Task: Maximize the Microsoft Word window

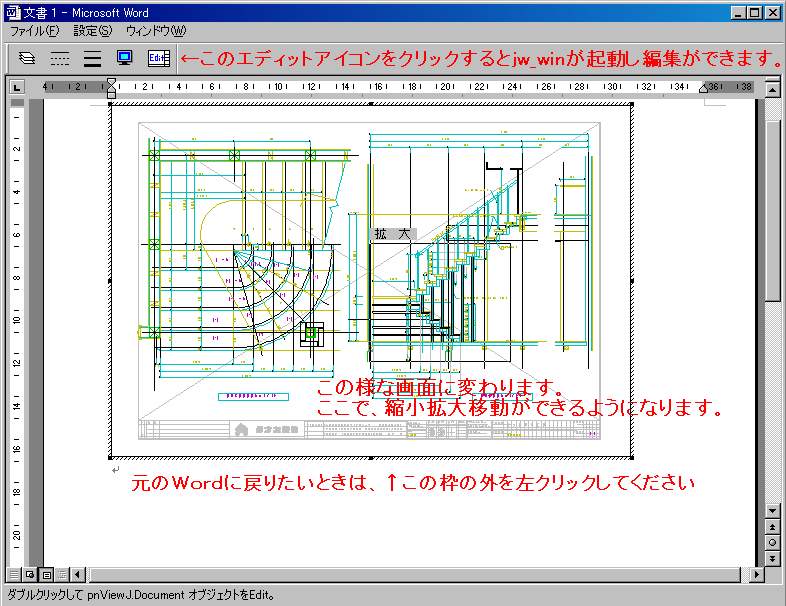Action: click(x=753, y=13)
